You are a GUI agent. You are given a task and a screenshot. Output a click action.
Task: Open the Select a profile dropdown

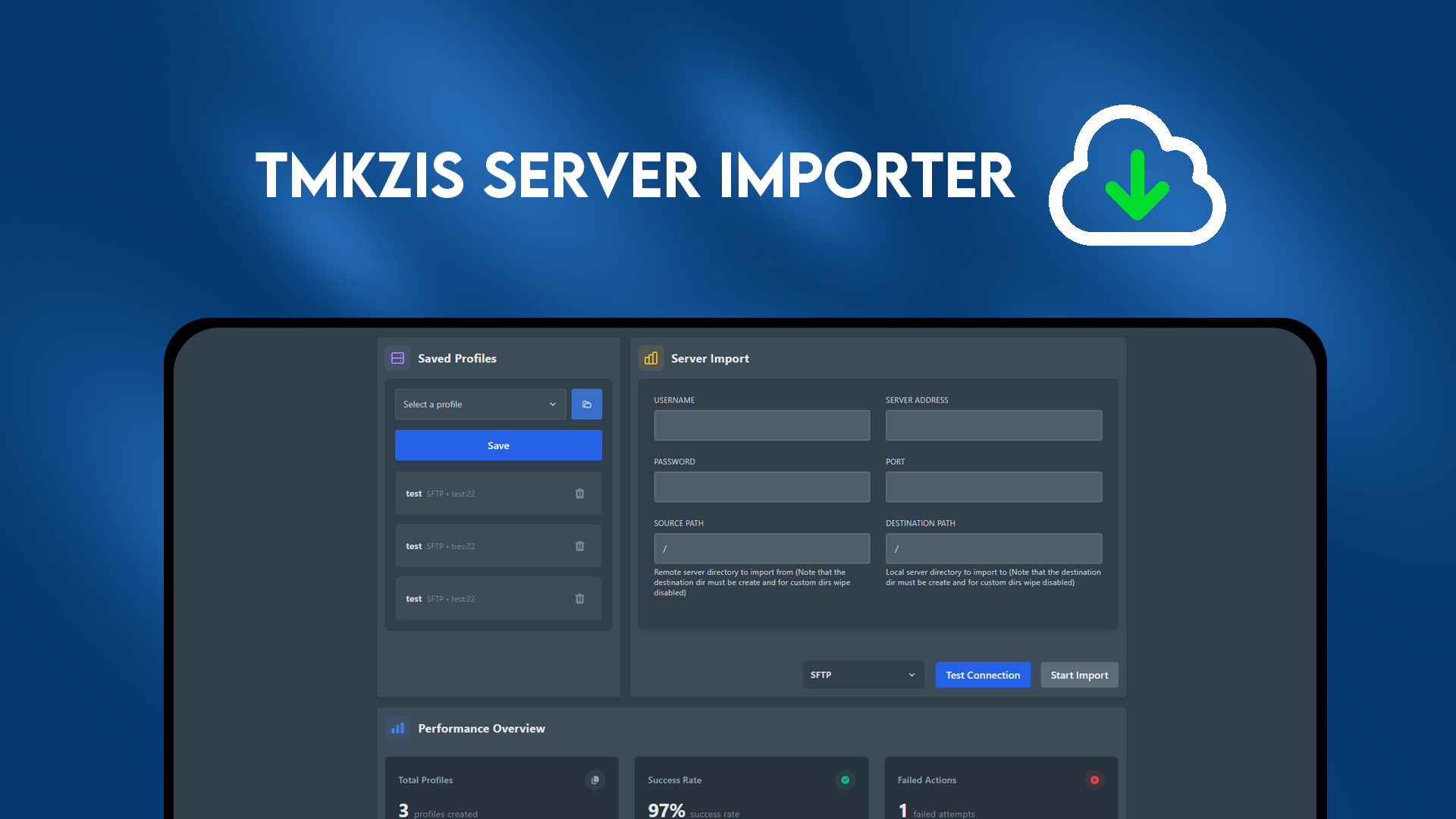[x=479, y=404]
